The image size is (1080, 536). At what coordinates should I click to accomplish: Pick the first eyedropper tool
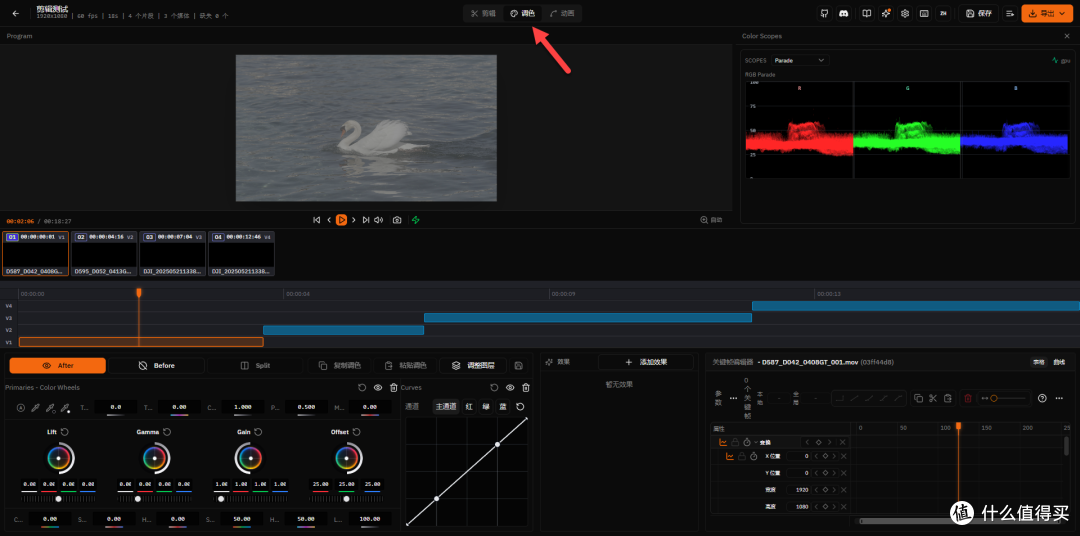[36, 408]
